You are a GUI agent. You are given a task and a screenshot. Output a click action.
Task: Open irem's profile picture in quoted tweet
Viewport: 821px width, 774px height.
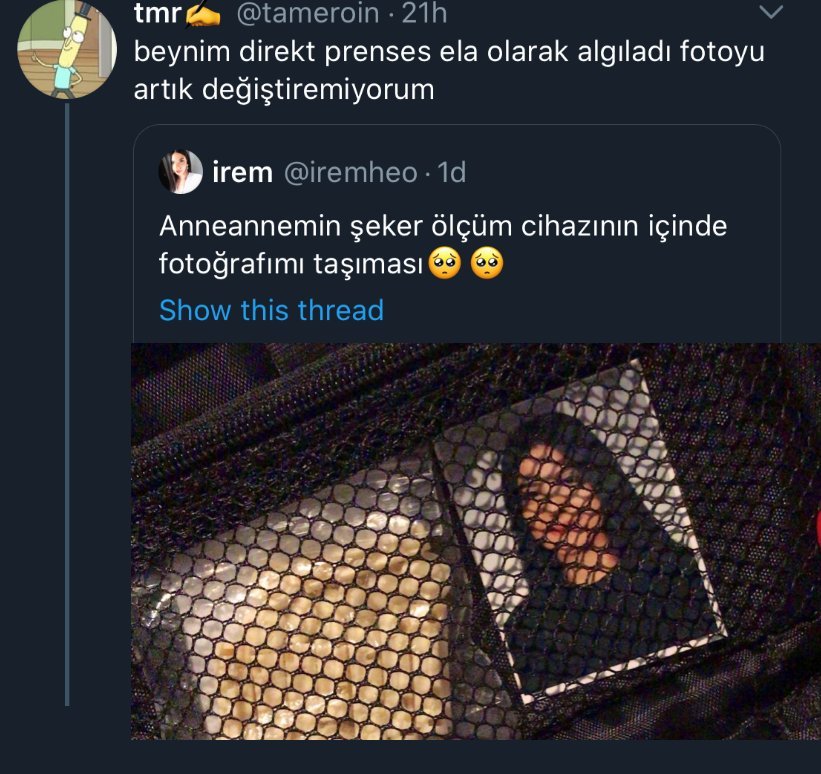(181, 172)
